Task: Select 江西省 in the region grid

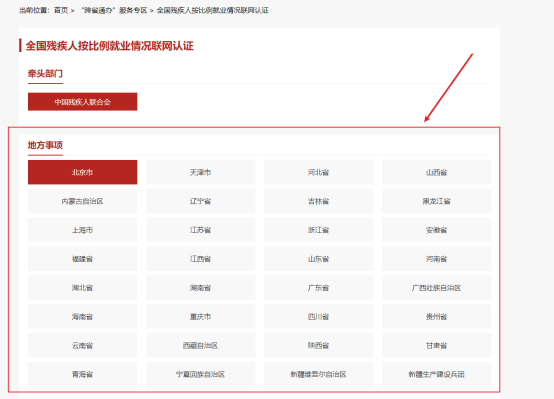Action: [x=200, y=259]
